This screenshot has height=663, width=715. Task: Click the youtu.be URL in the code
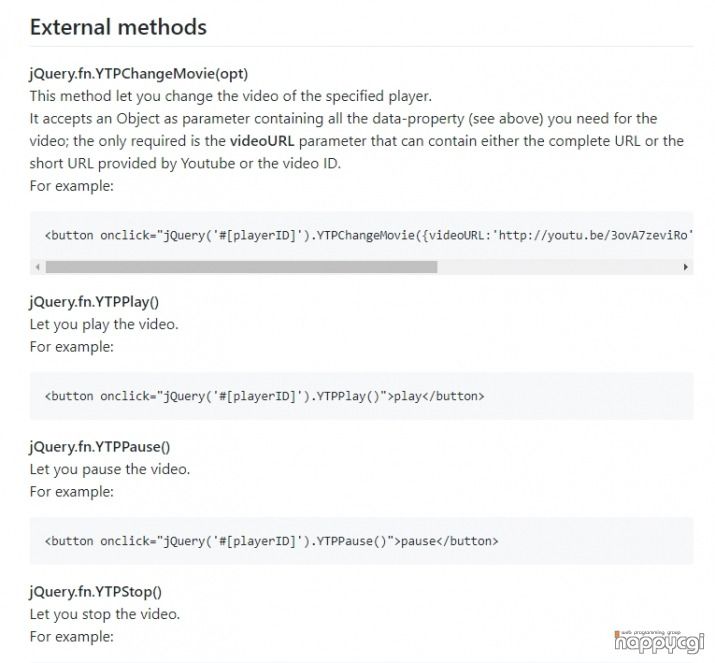(x=593, y=235)
